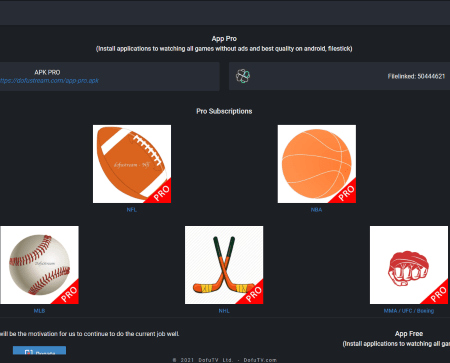Screen dimensions: 450x363
Task: Open the NBA Pro basketball thumbnail
Action: tap(317, 164)
